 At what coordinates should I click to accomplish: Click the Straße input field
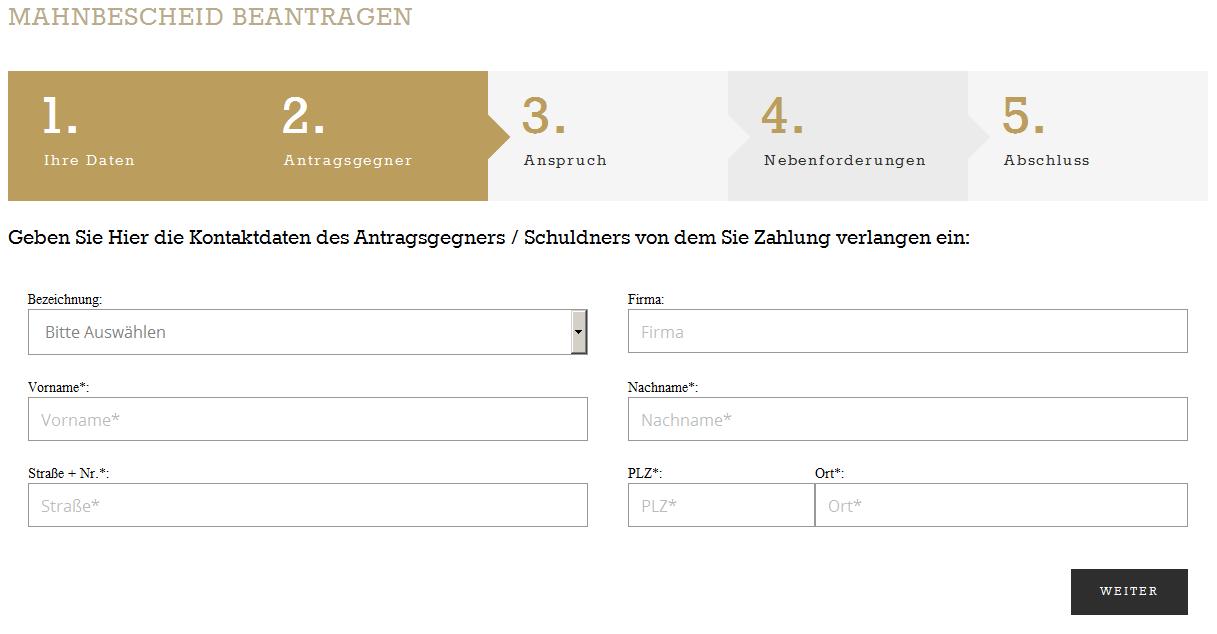[x=307, y=505]
